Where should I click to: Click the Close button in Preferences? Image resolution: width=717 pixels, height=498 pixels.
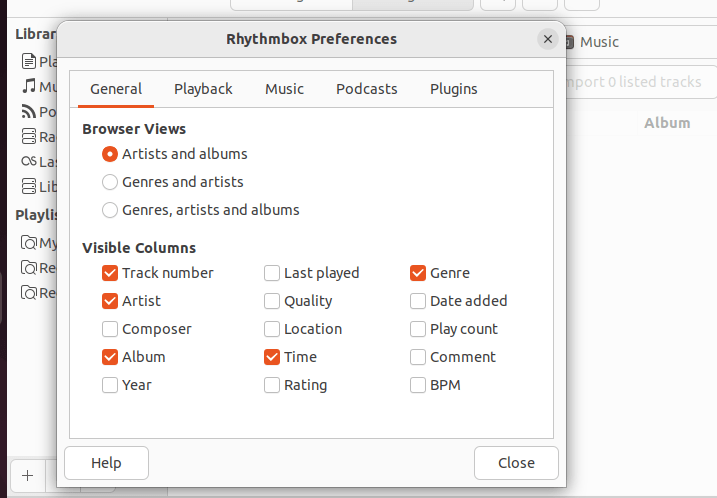click(516, 463)
